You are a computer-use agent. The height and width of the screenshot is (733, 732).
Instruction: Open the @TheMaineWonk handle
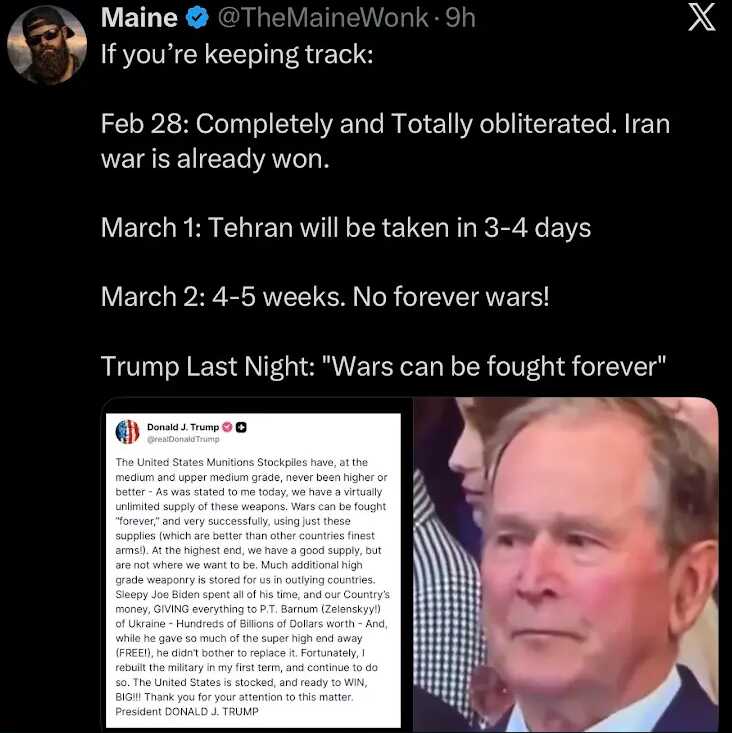coord(320,17)
